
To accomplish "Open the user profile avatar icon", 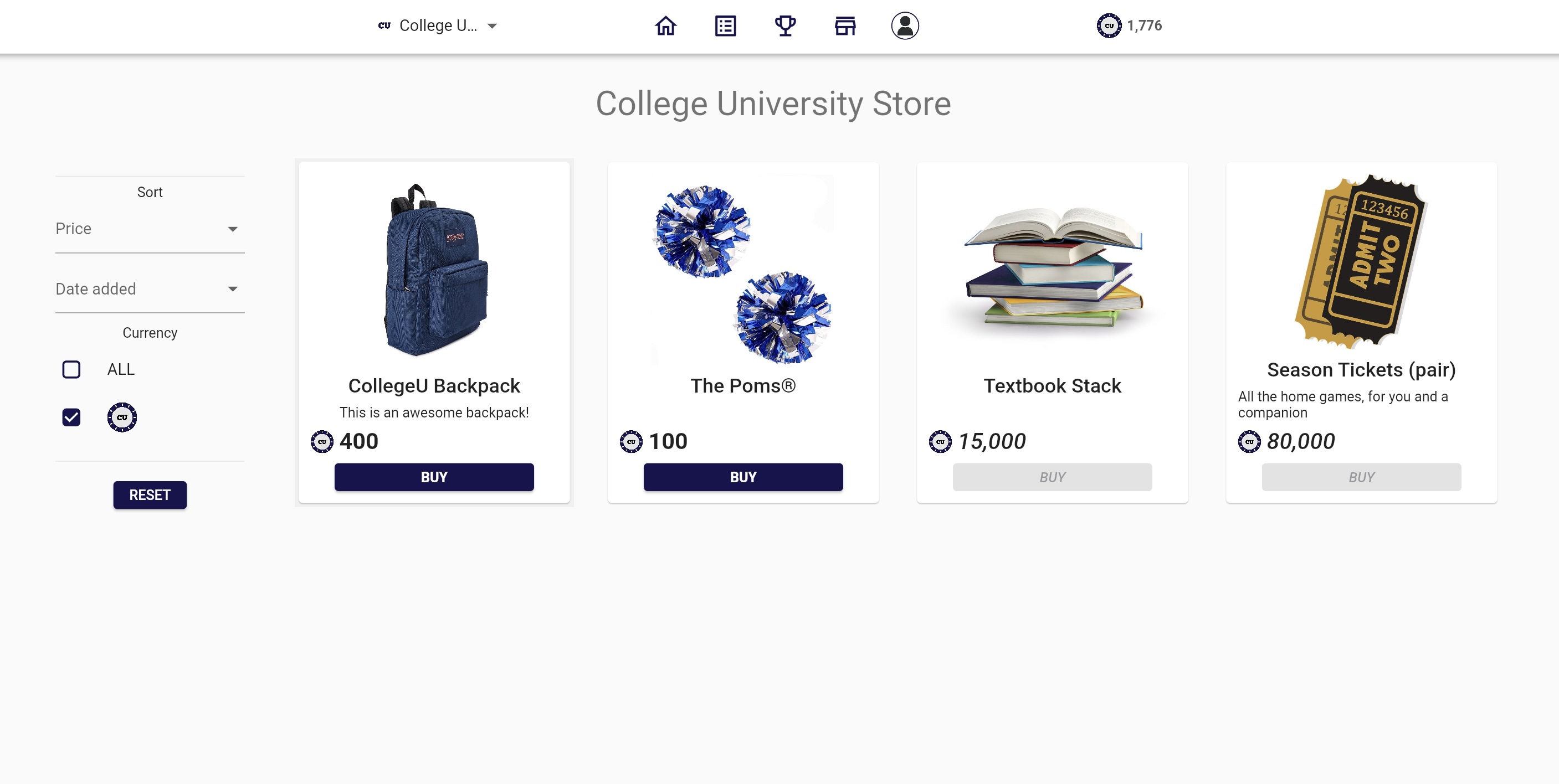I will tap(905, 26).
